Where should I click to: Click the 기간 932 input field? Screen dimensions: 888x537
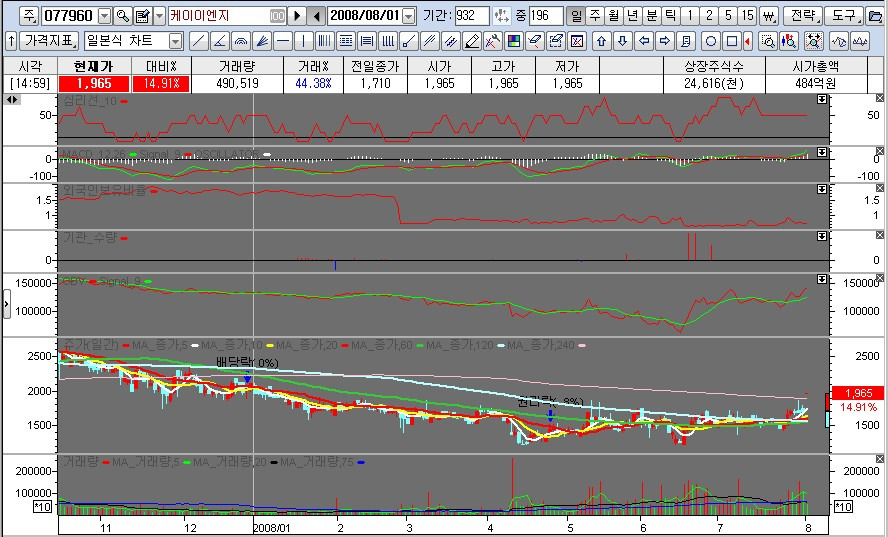click(471, 16)
